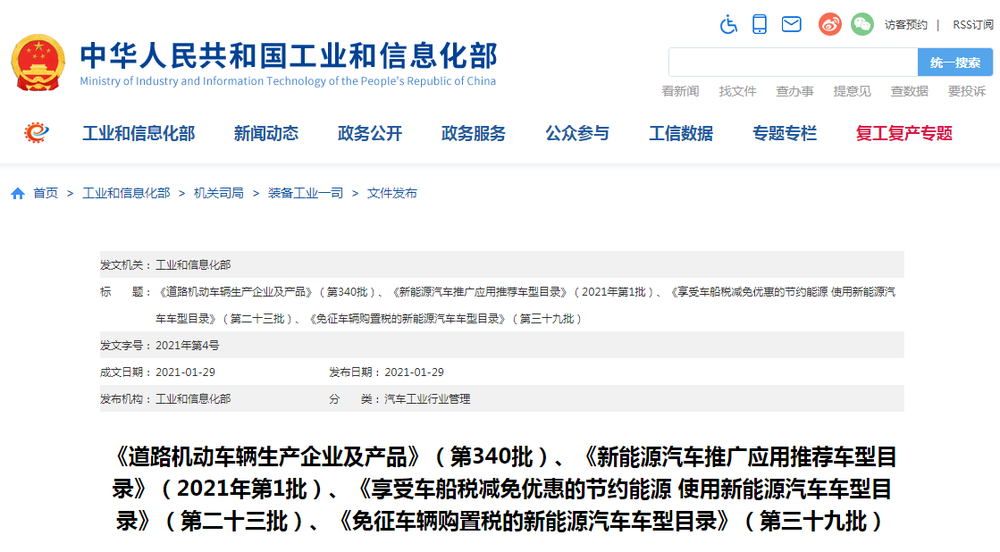
Task: Select the 政务公开 navigation menu
Action: point(370,133)
